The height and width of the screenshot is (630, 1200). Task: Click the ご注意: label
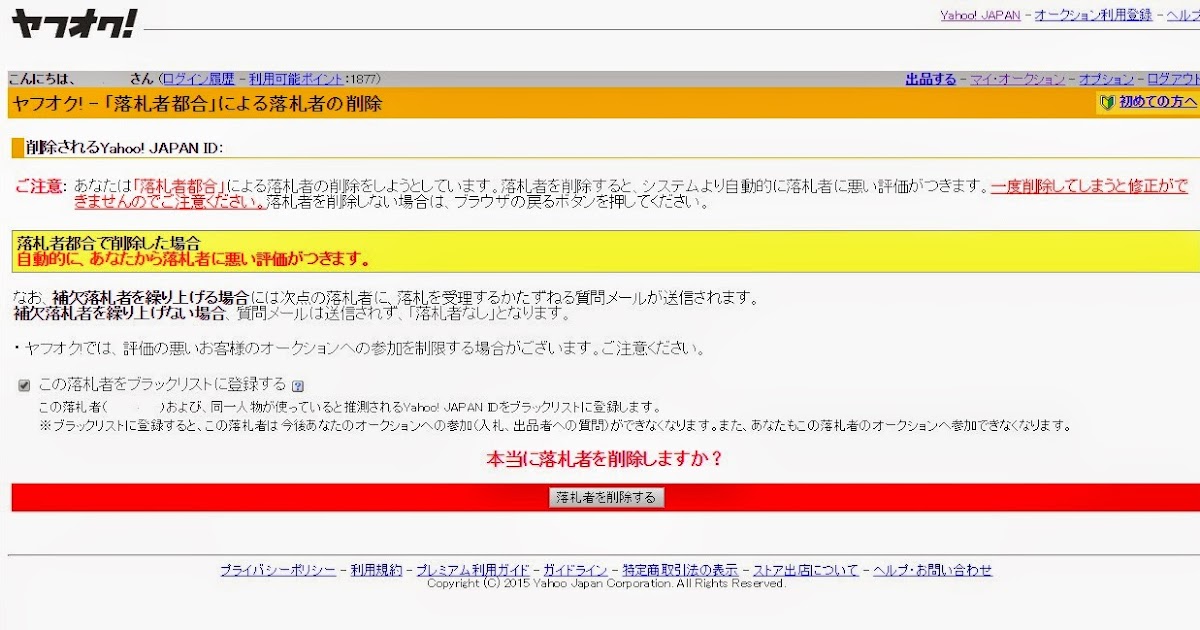[40, 187]
